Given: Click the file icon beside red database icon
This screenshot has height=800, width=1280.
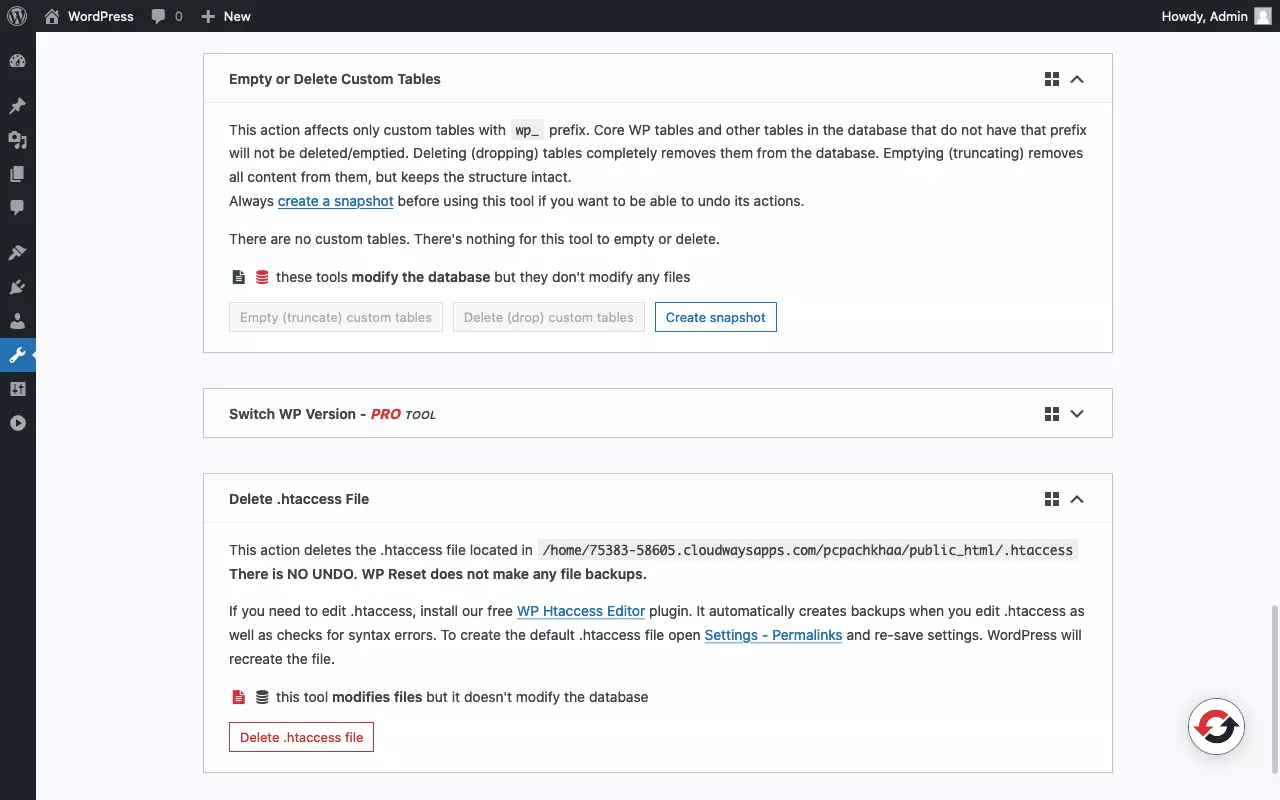Looking at the screenshot, I should (x=238, y=277).
